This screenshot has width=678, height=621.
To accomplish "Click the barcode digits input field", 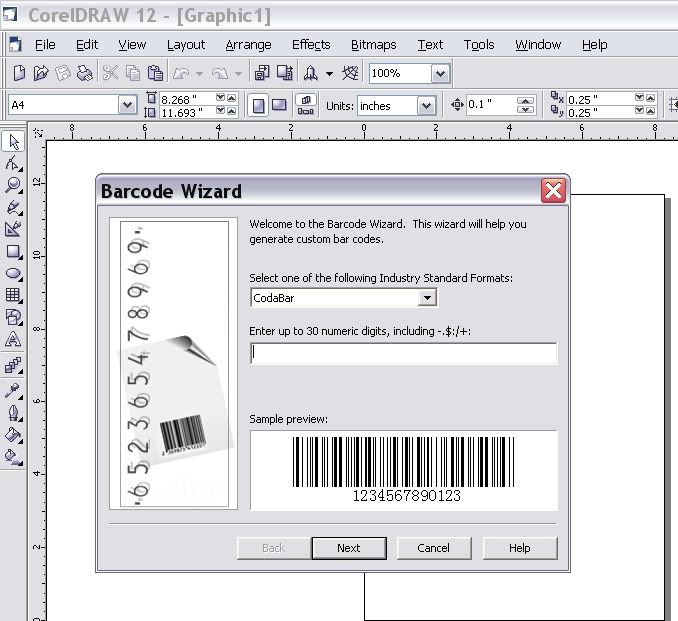I will click(403, 353).
